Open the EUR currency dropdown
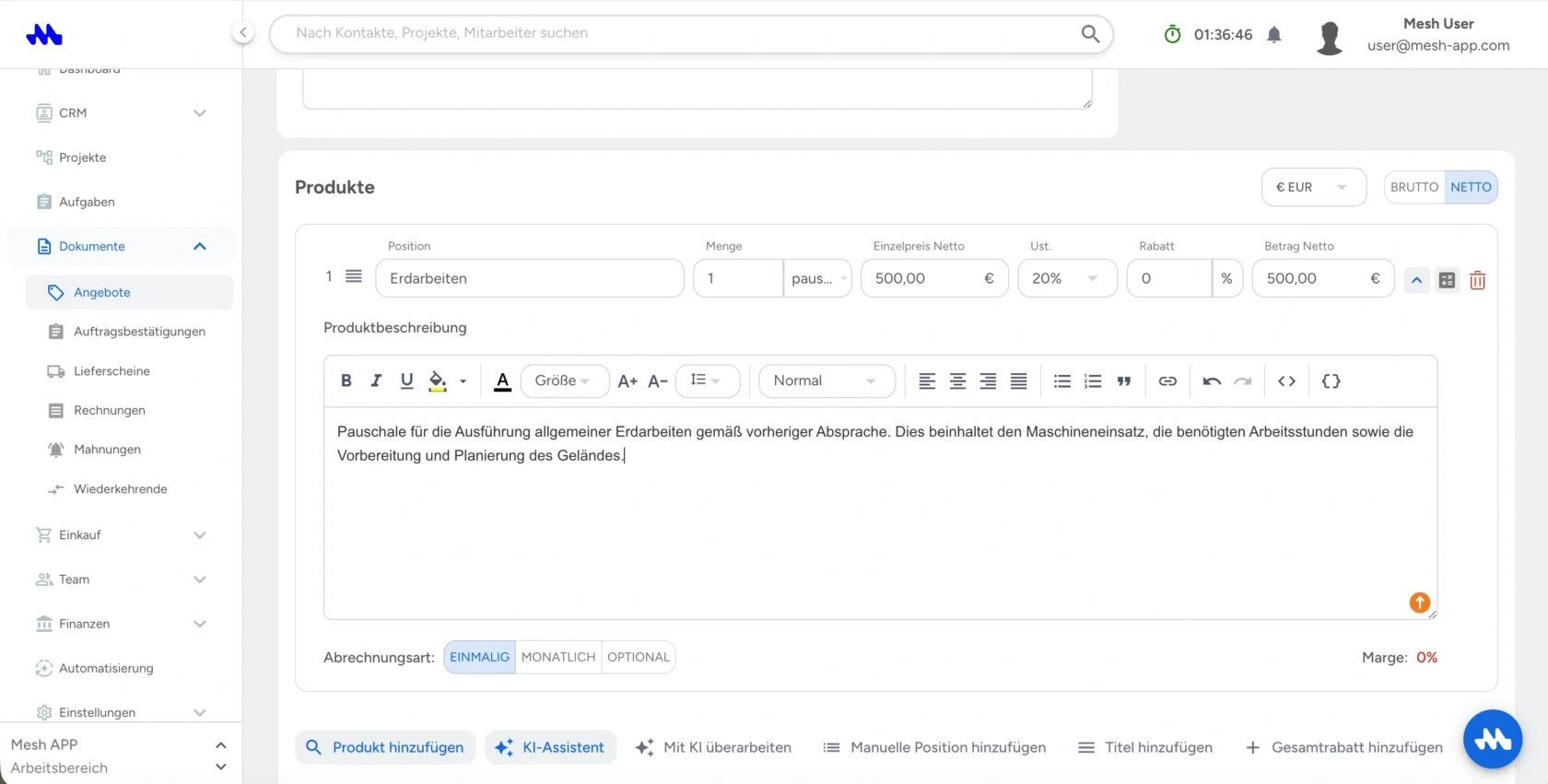 (1313, 187)
